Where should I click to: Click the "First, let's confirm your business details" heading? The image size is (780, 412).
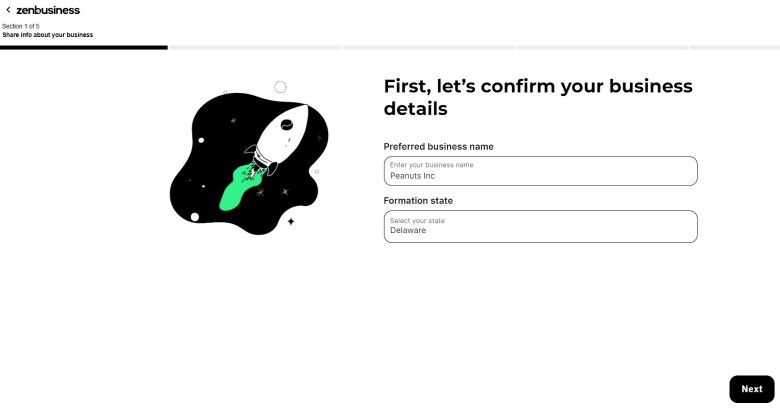pos(538,97)
